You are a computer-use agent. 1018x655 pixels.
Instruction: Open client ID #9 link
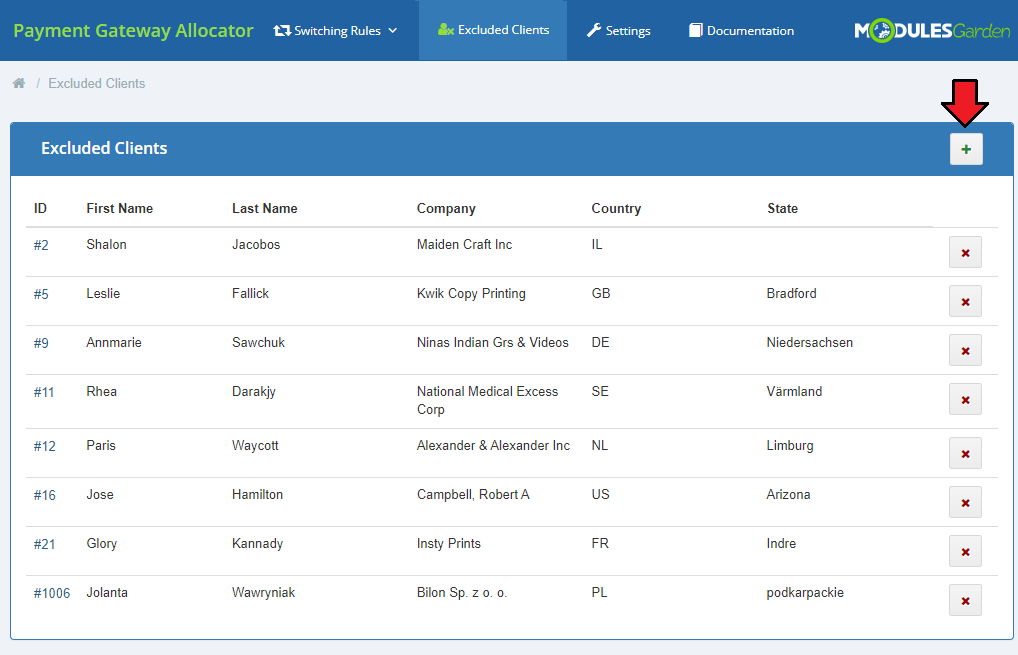(41, 343)
